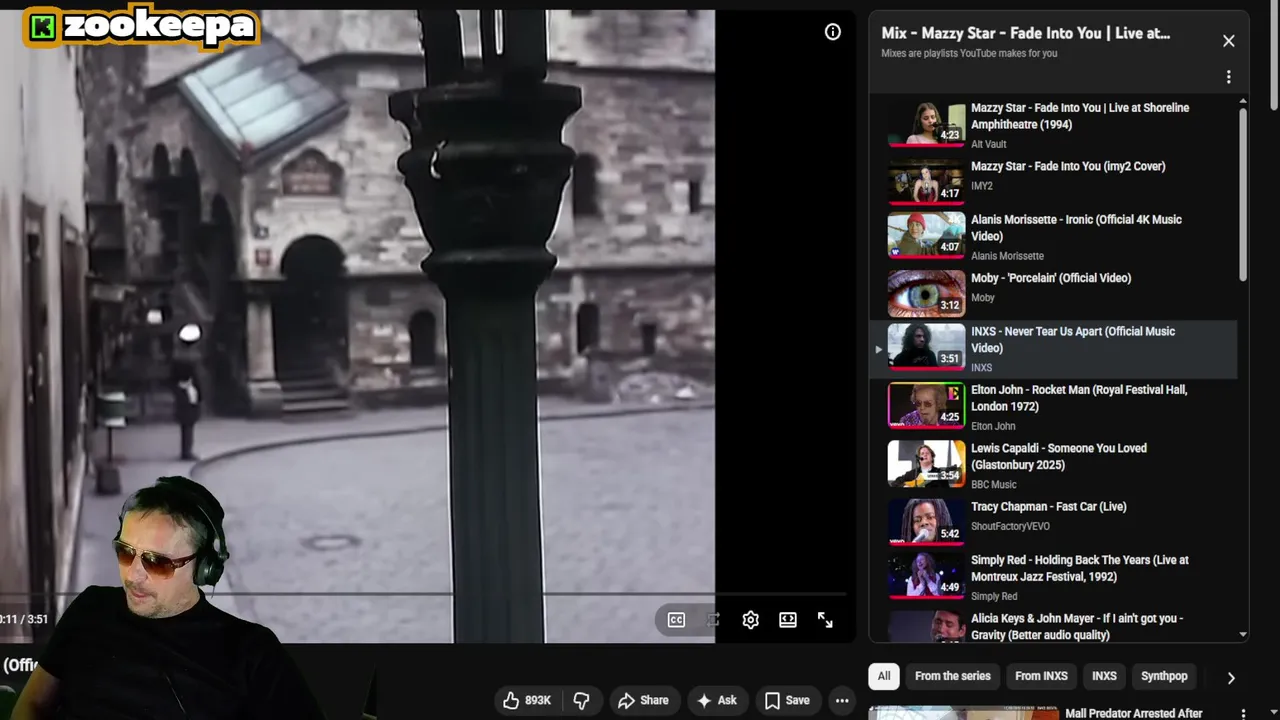Open more actions ellipsis under the video
The width and height of the screenshot is (1280, 720).
point(842,700)
